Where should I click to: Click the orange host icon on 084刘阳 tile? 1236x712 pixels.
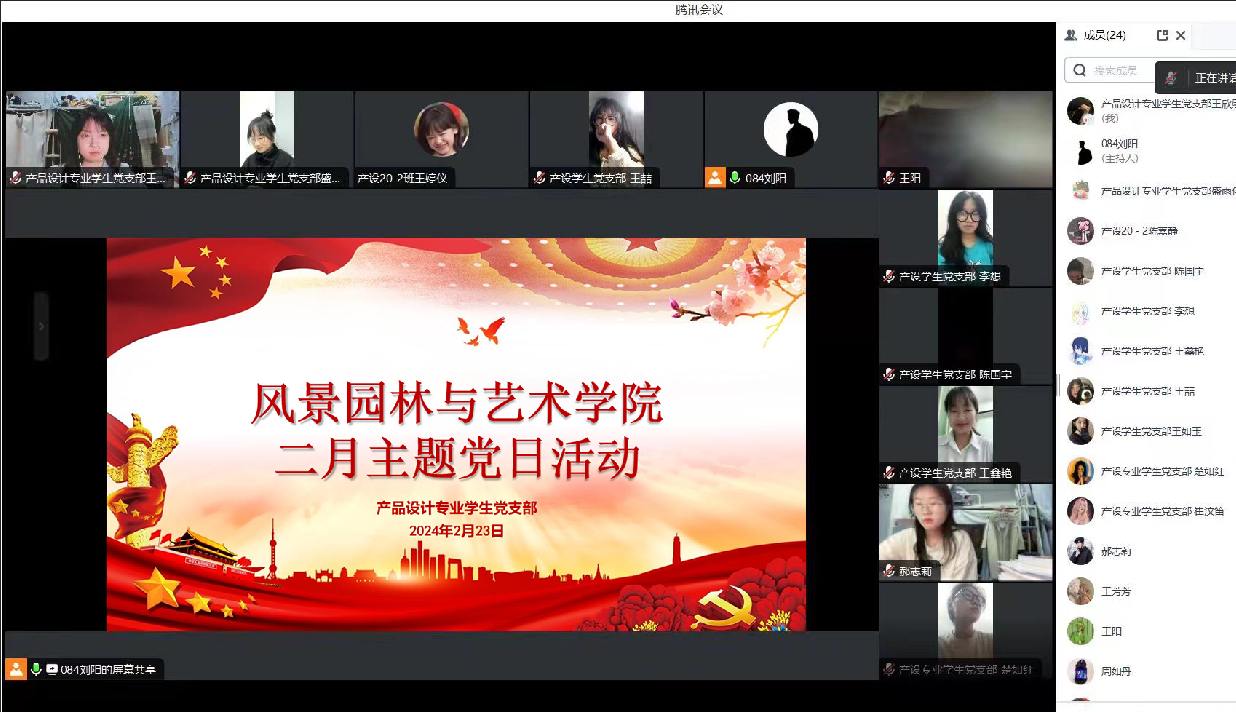[x=715, y=177]
